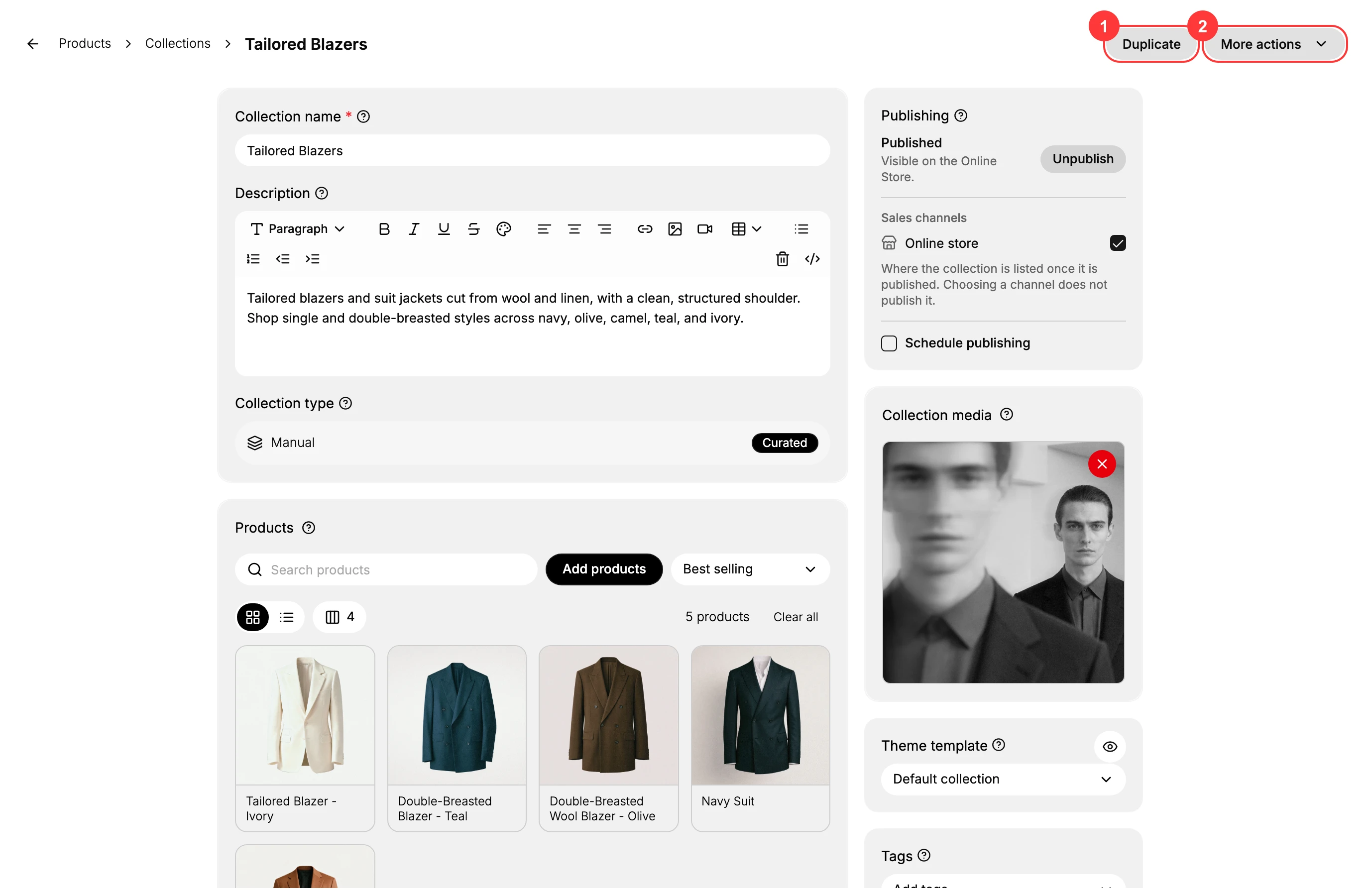This screenshot has width=1369, height=896.
Task: Clear all products from collection
Action: [795, 618]
